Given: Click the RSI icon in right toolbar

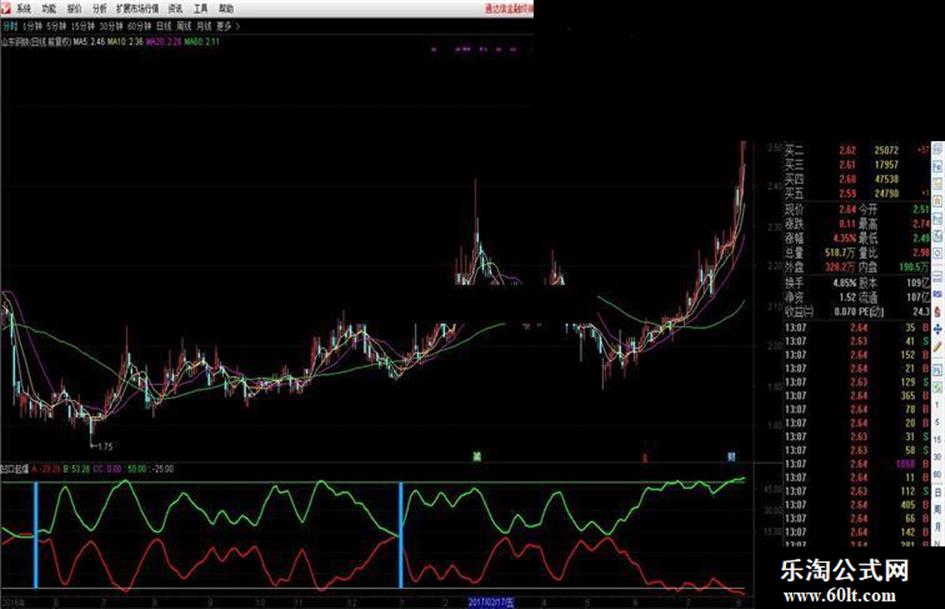Looking at the screenshot, I should [938, 294].
